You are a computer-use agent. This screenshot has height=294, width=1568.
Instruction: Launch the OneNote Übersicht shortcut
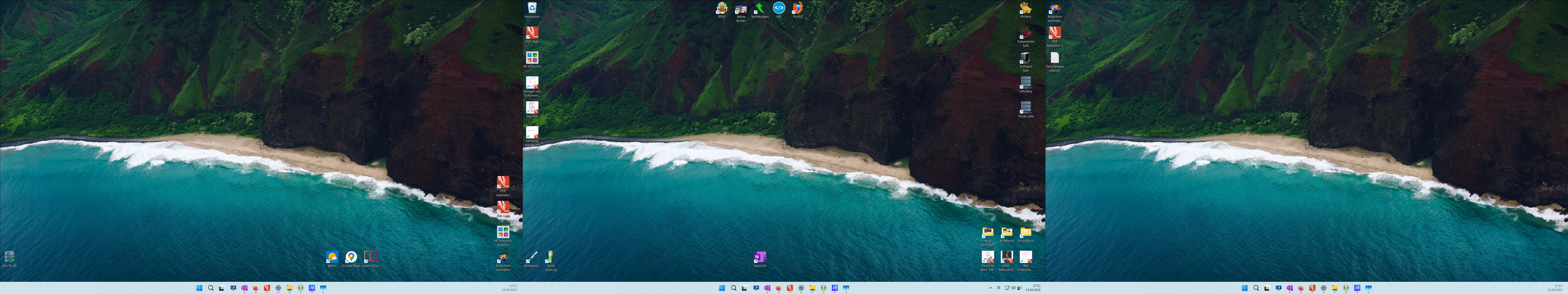(759, 259)
